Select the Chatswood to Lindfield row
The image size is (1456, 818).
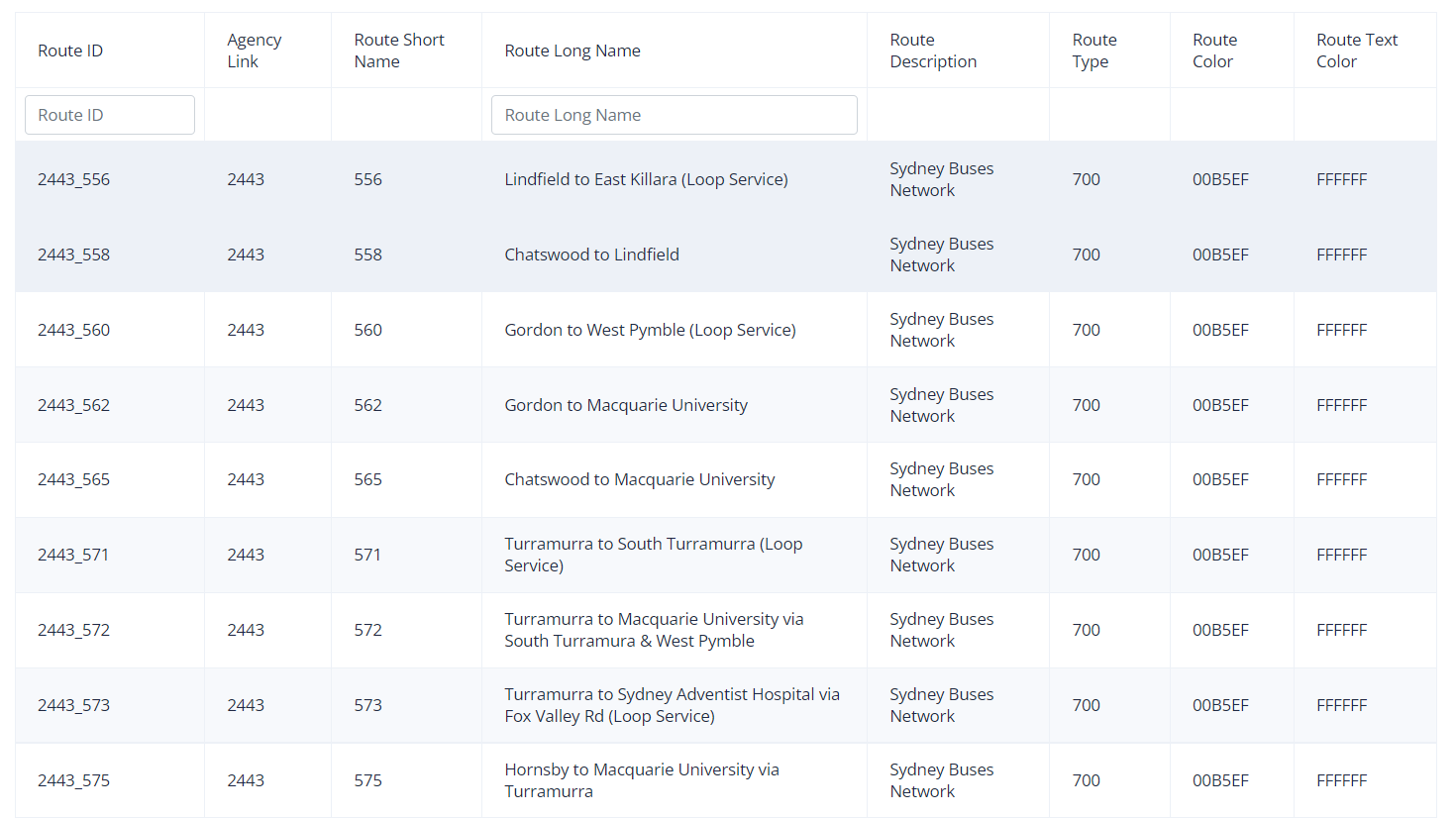pos(726,255)
